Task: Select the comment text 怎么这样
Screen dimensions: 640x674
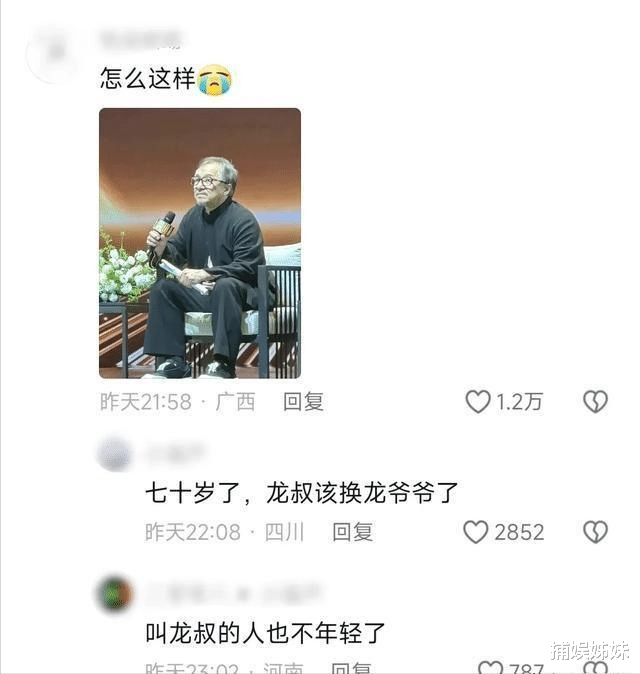Action: pos(147,79)
